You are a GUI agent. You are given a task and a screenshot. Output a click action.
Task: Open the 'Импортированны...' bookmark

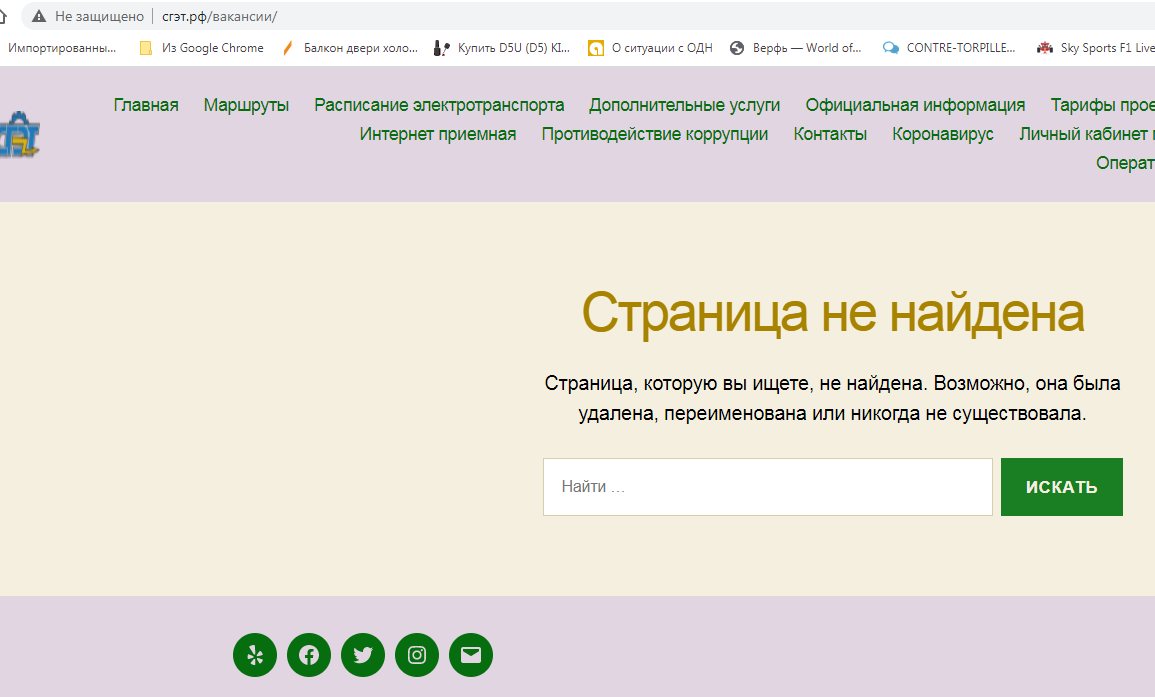pyautogui.click(x=60, y=48)
